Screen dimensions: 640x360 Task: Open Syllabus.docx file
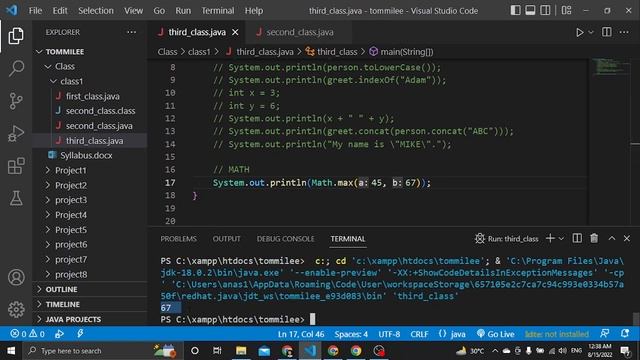(86, 156)
